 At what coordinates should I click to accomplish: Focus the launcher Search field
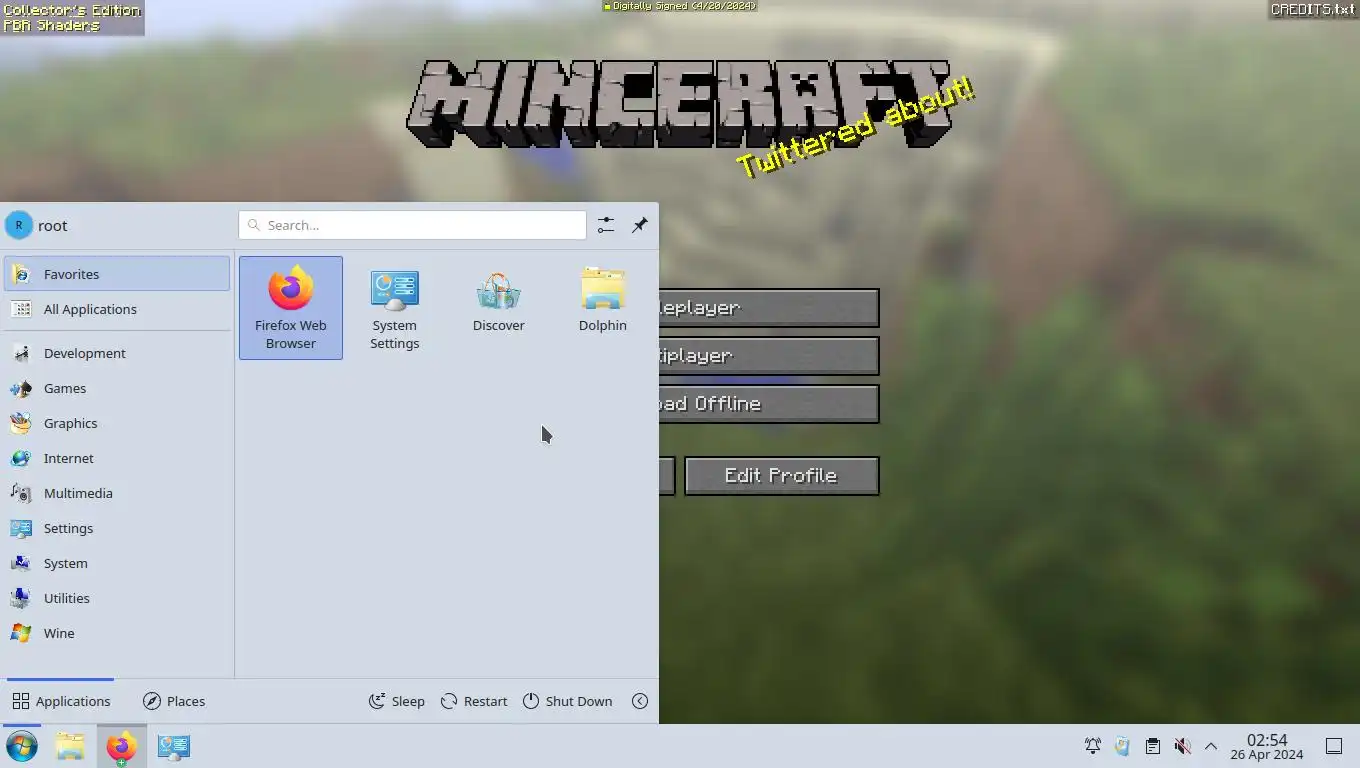pos(412,225)
